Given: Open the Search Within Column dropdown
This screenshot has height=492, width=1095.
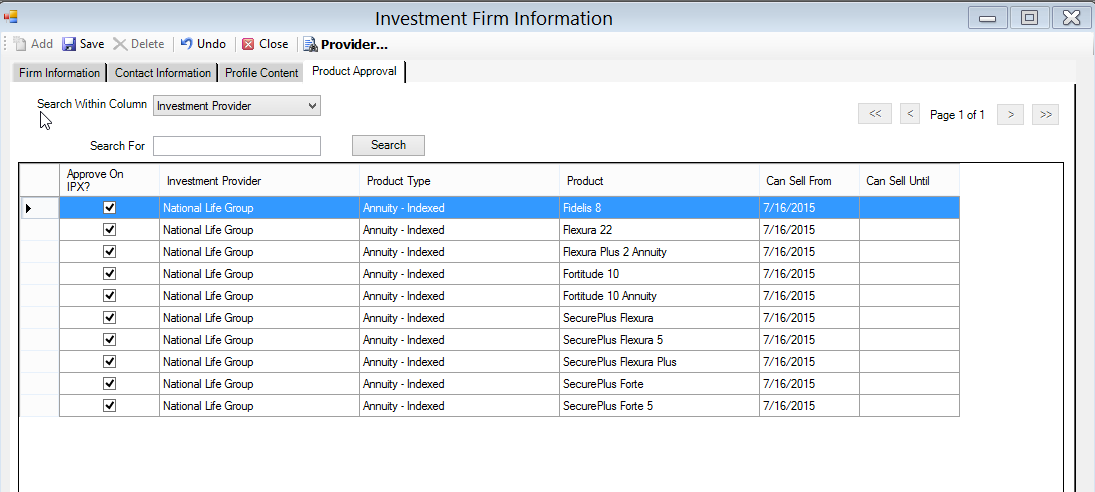Looking at the screenshot, I should pyautogui.click(x=237, y=106).
